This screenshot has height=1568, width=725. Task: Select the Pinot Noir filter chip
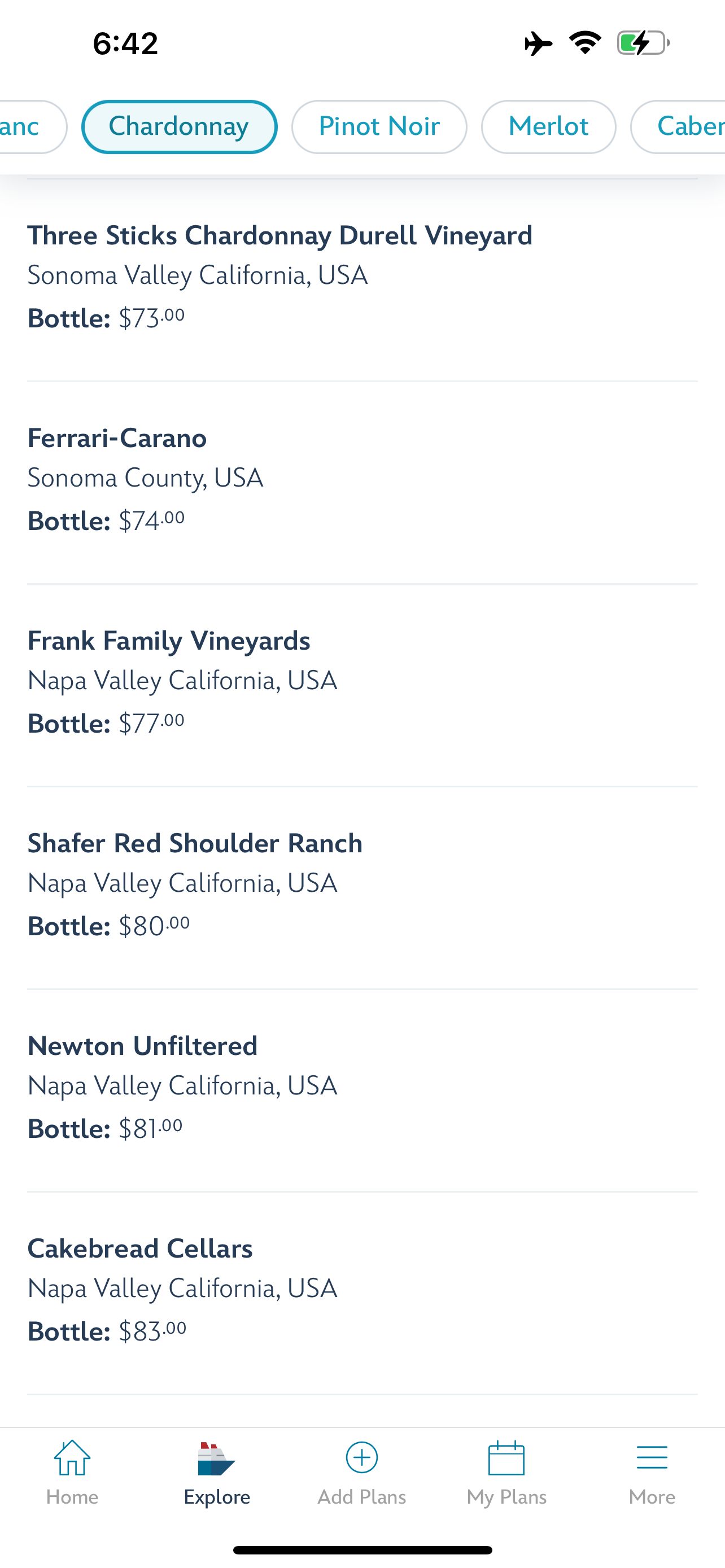379,126
